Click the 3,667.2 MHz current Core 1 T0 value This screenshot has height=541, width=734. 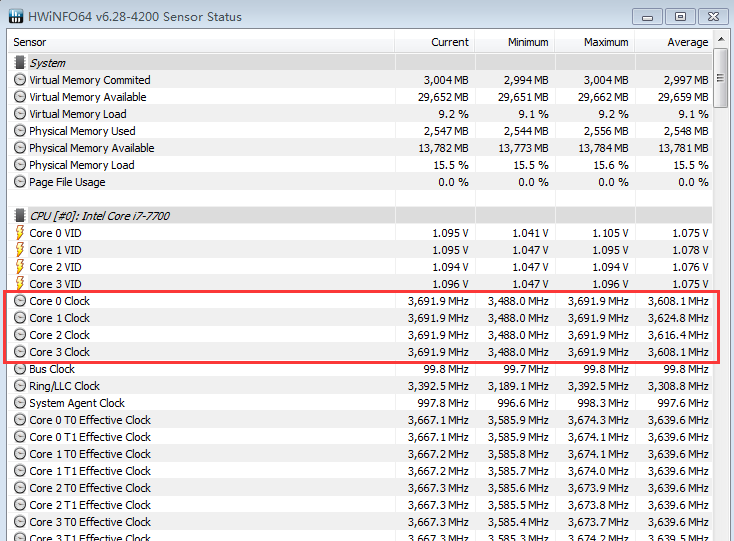(438, 454)
